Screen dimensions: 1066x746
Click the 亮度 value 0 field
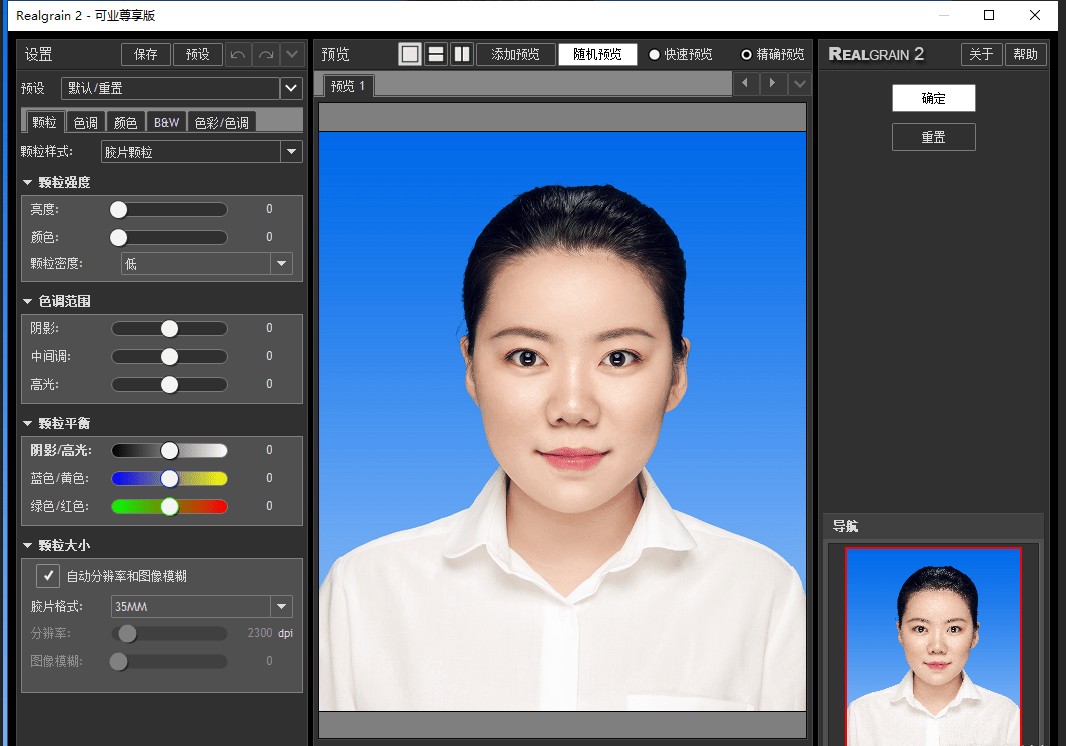[x=269, y=209]
